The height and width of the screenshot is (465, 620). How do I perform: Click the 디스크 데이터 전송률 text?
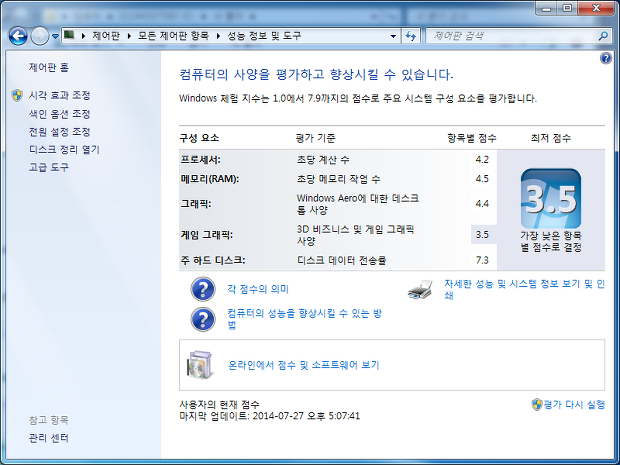tap(341, 260)
